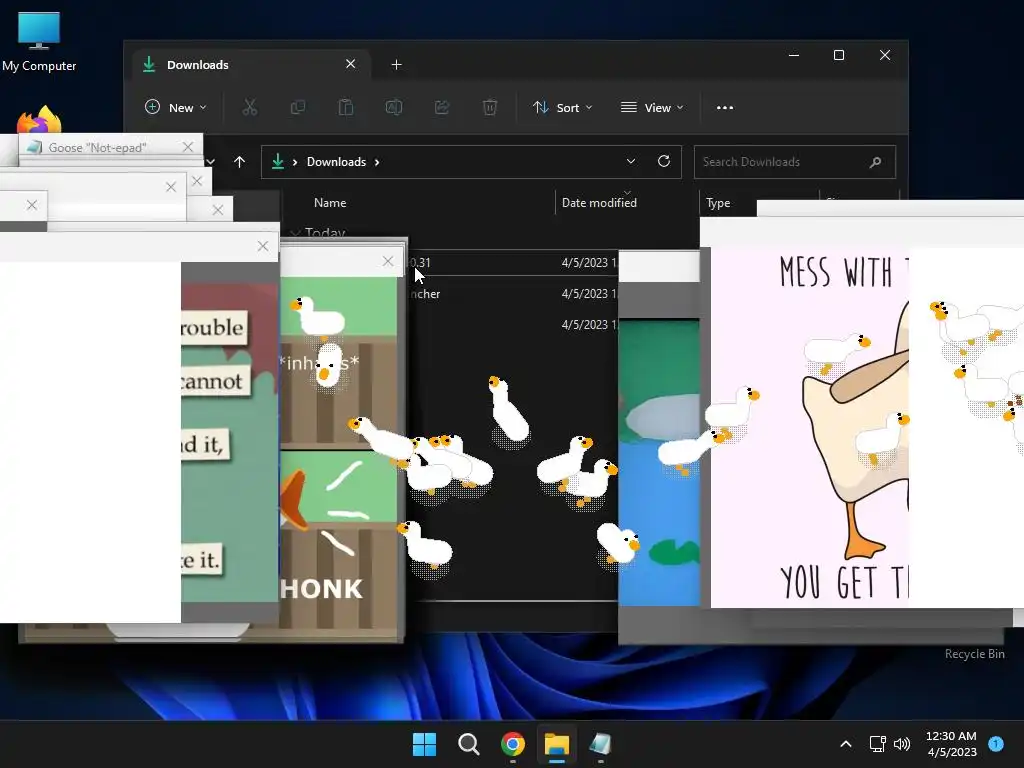Open the See more three-dots menu
This screenshot has height=768, width=1024.
725,108
